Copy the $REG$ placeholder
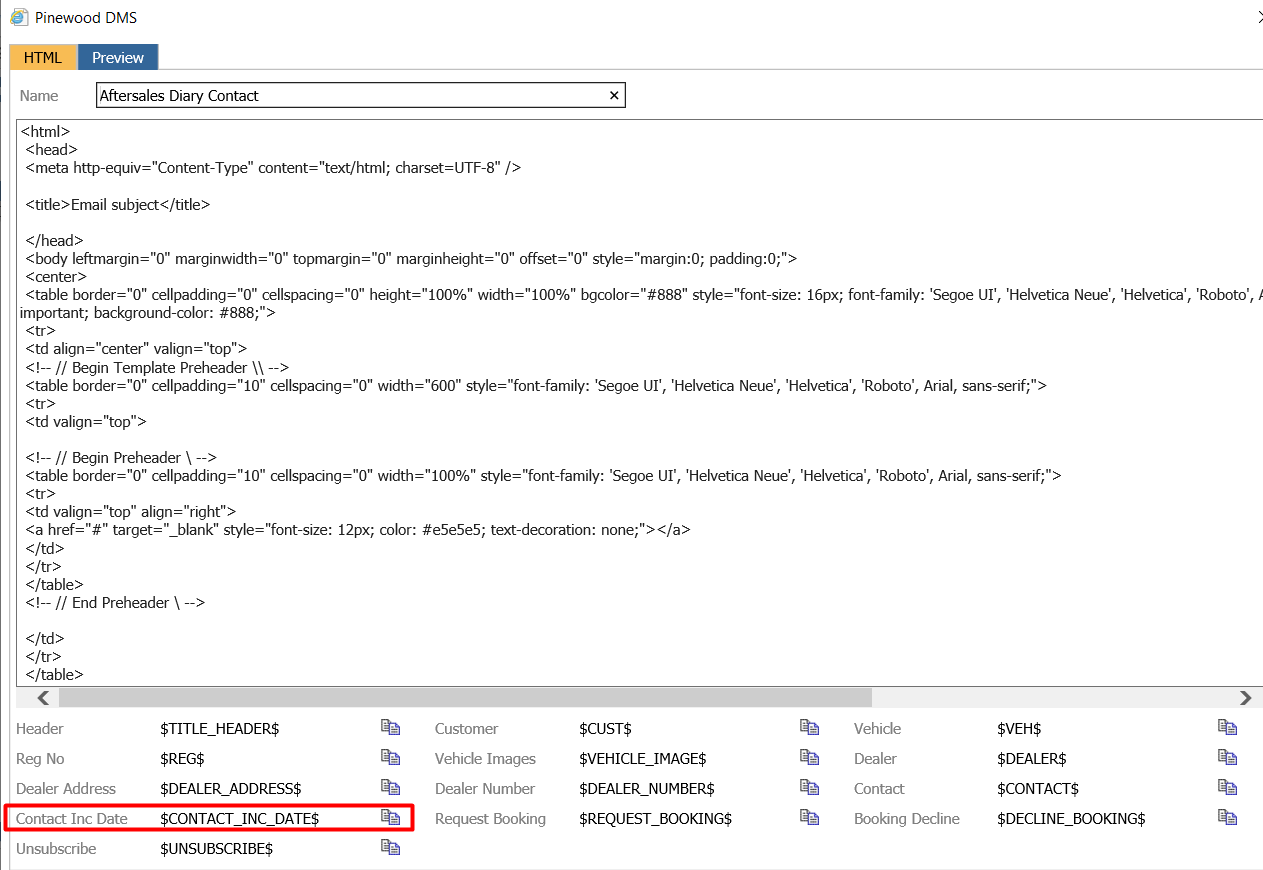Viewport: 1263px width, 870px height. point(390,758)
